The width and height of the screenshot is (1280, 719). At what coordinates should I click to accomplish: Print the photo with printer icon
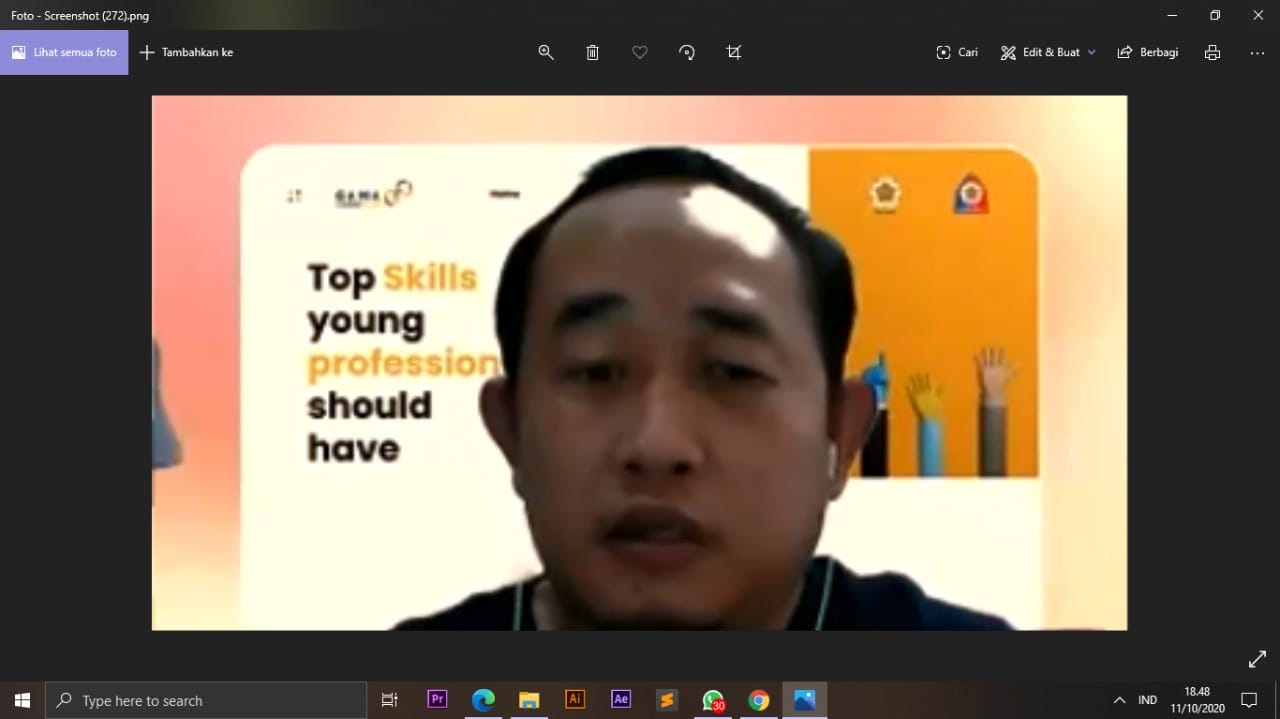(1212, 52)
